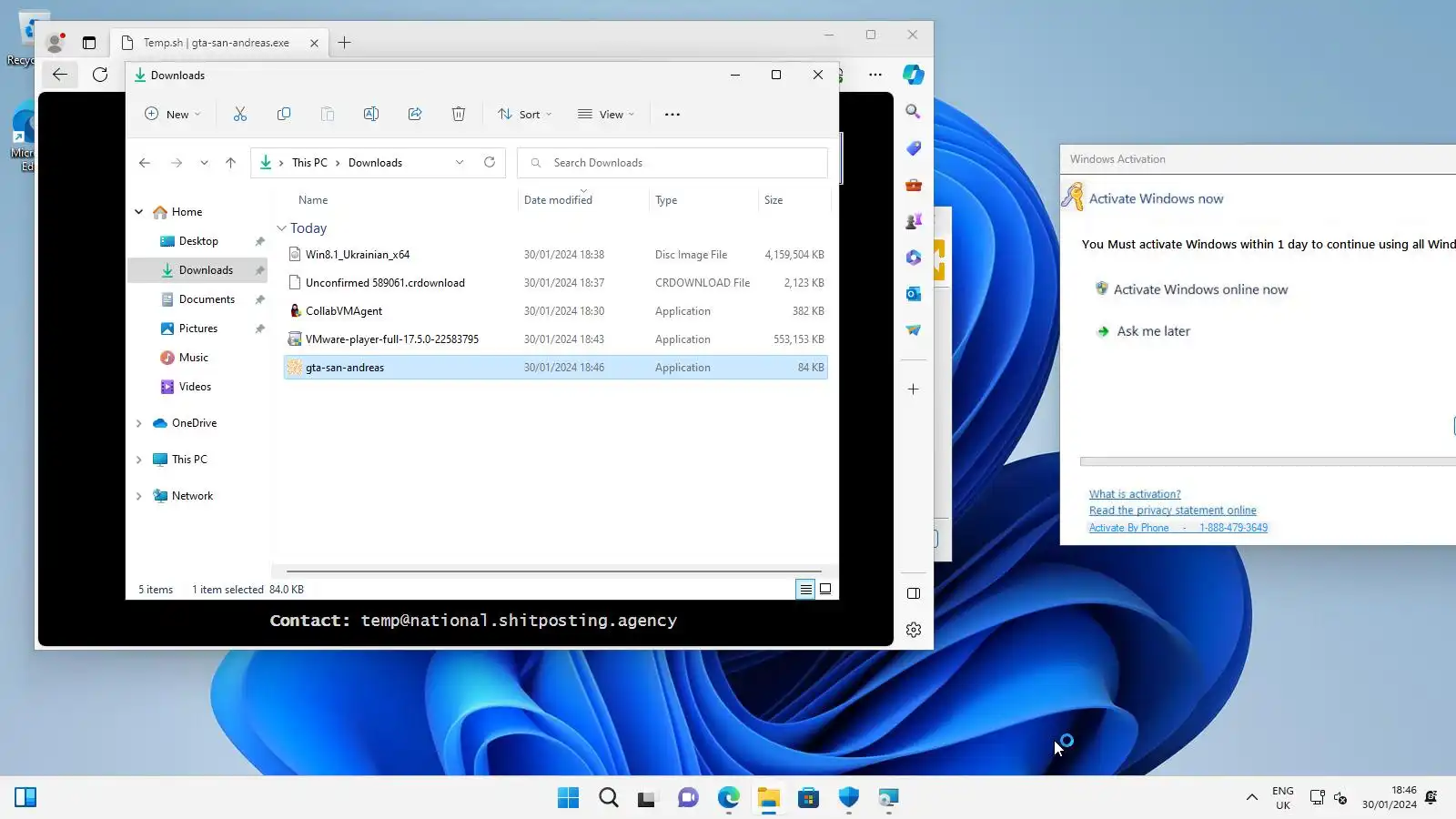Click the Share icon in Explorer toolbar
Viewport: 1456px width, 819px height.
coord(415,114)
